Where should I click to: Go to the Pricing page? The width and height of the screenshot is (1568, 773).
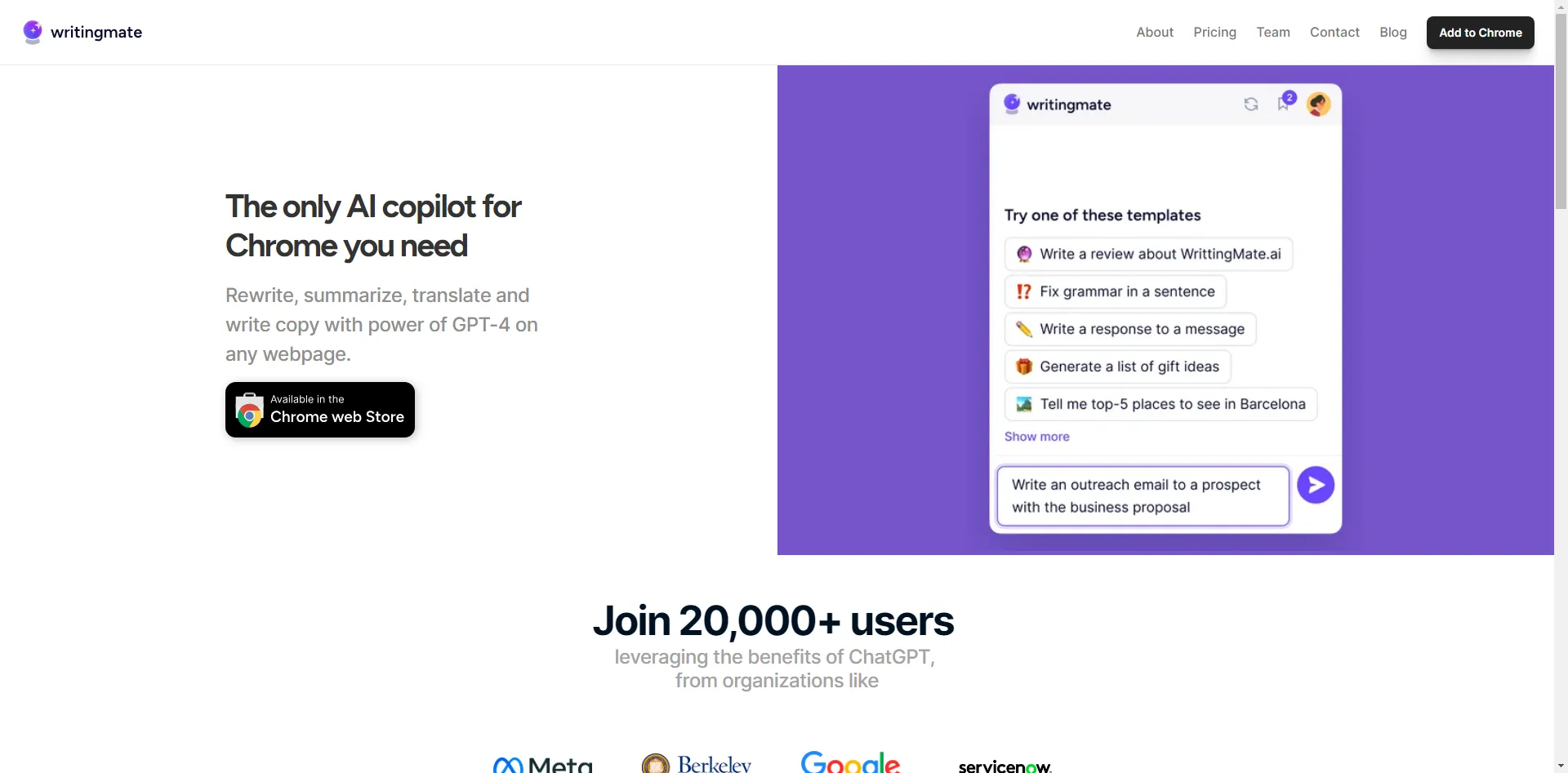[1214, 33]
